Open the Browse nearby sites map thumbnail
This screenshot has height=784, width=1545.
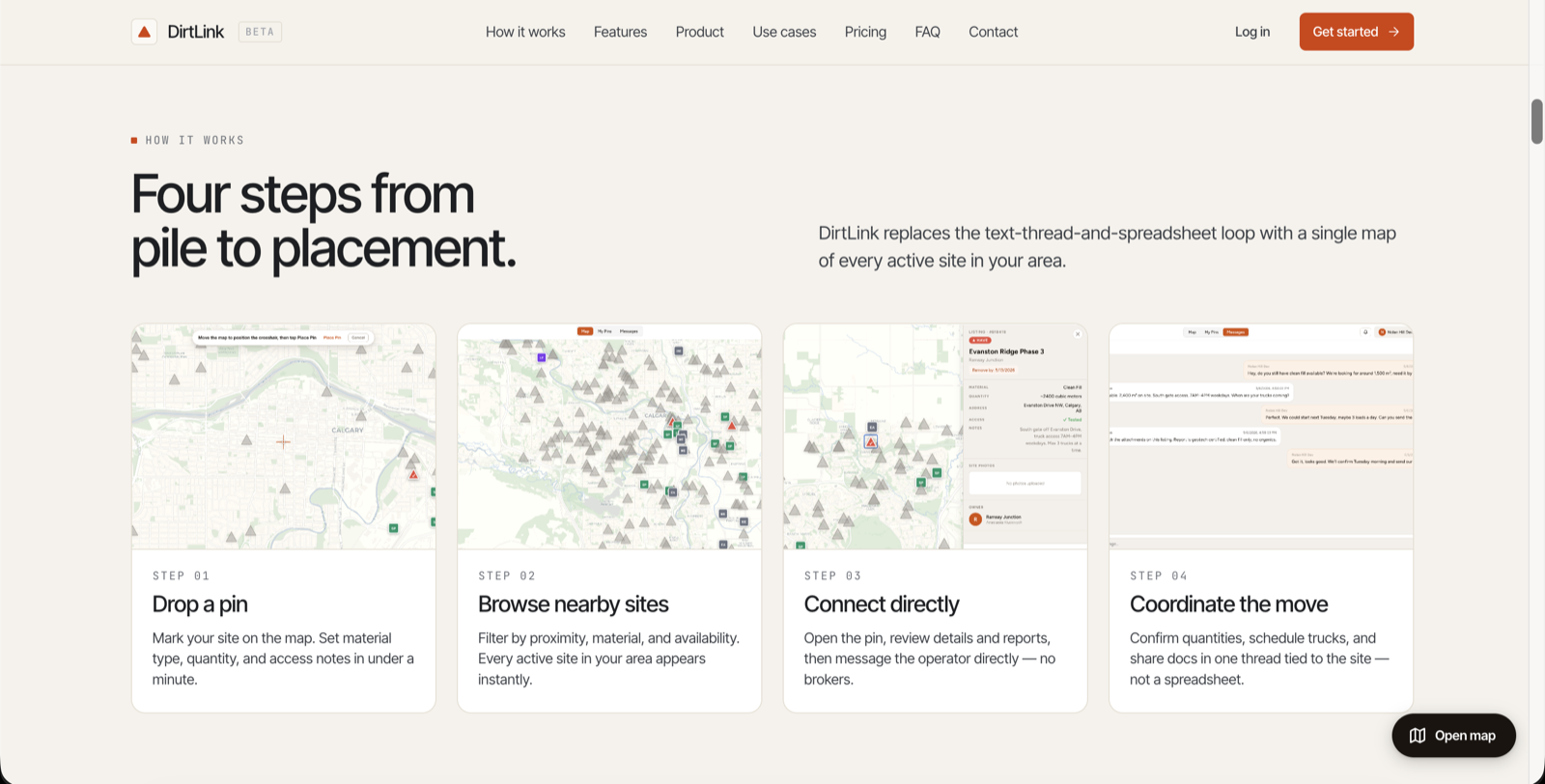[609, 436]
